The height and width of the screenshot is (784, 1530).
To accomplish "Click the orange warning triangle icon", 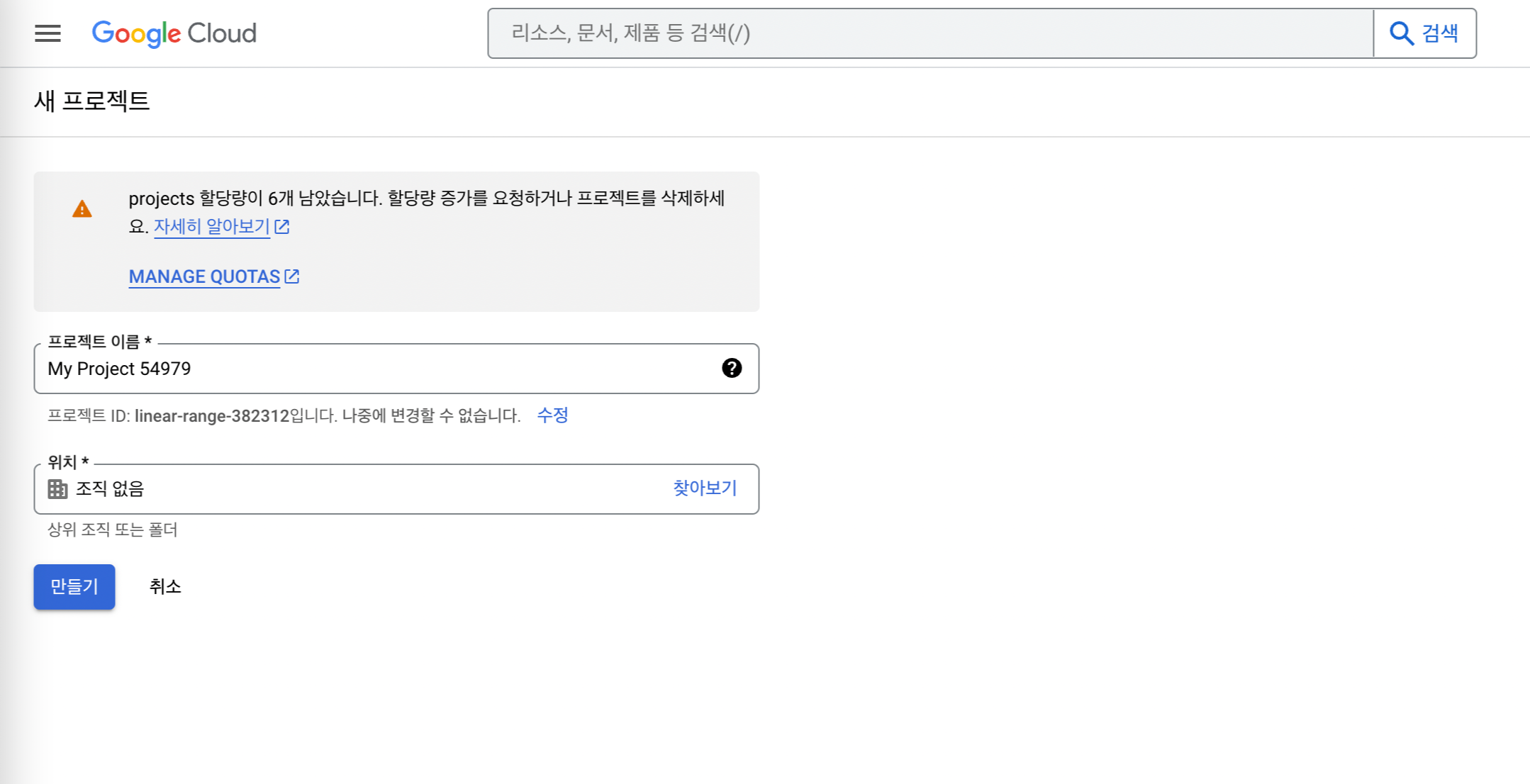I will (x=82, y=209).
